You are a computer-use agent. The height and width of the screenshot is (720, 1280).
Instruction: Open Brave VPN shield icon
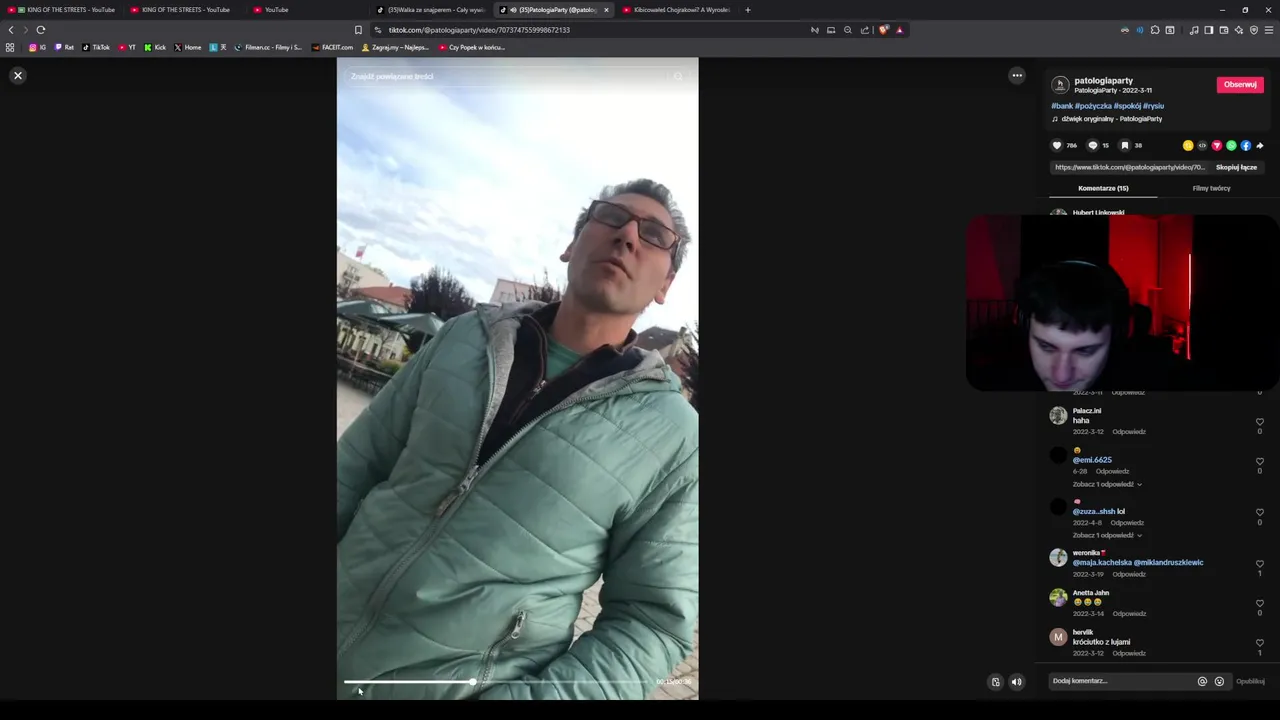[1254, 30]
